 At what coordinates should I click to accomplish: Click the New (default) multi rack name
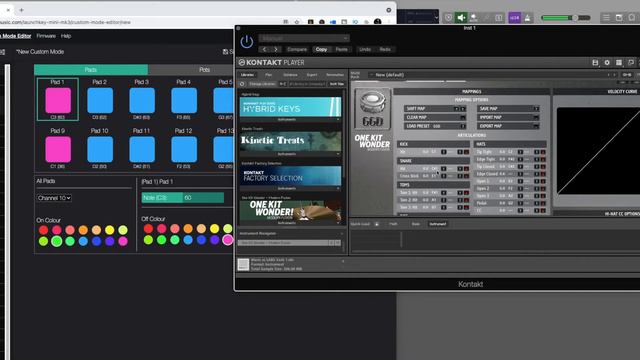point(389,75)
